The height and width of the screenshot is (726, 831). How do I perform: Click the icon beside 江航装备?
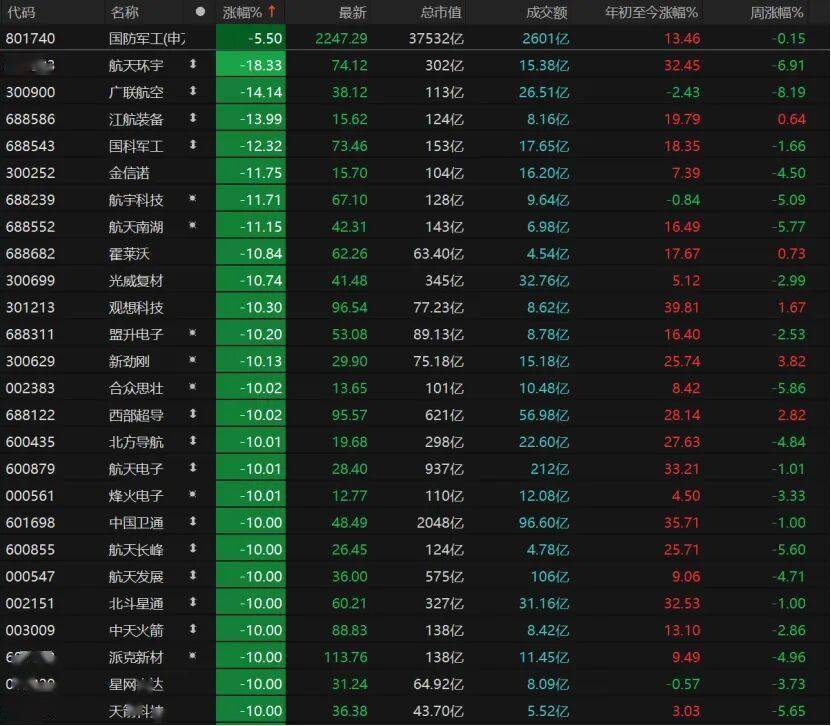[x=192, y=118]
